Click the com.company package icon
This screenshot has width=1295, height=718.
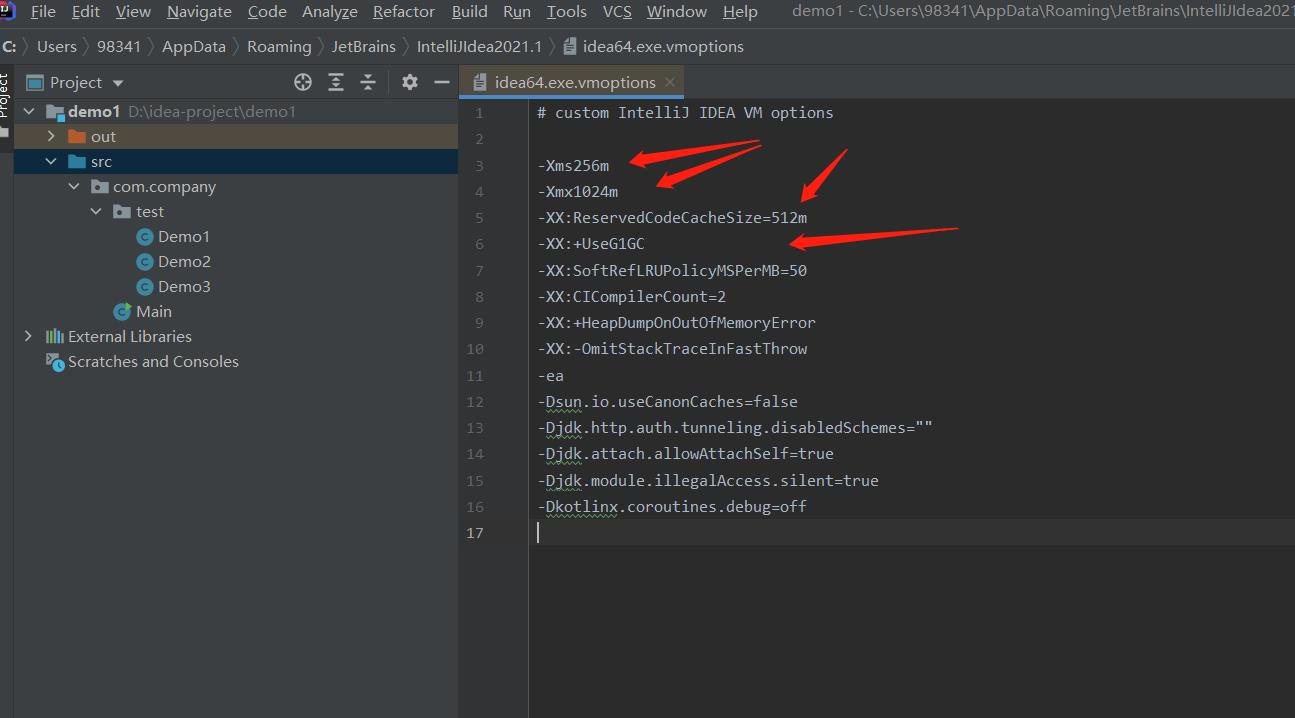pyautogui.click(x=99, y=187)
